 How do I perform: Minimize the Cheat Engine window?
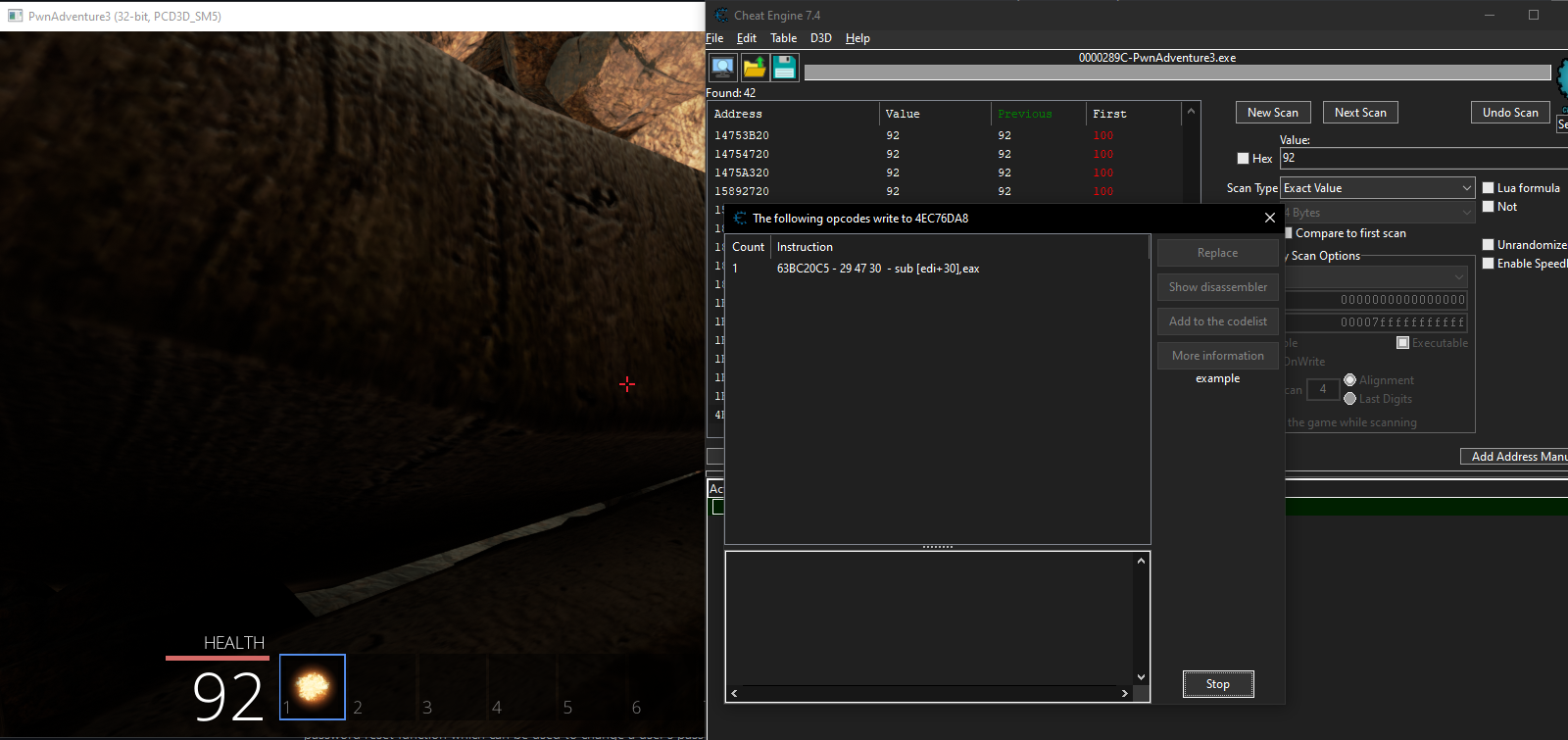pyautogui.click(x=1490, y=15)
